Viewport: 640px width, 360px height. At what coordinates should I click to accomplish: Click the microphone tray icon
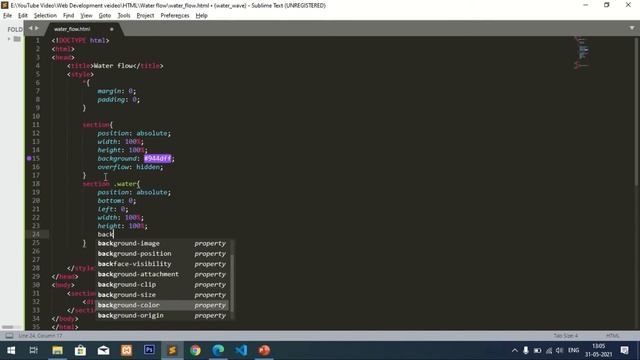[x=526, y=350]
